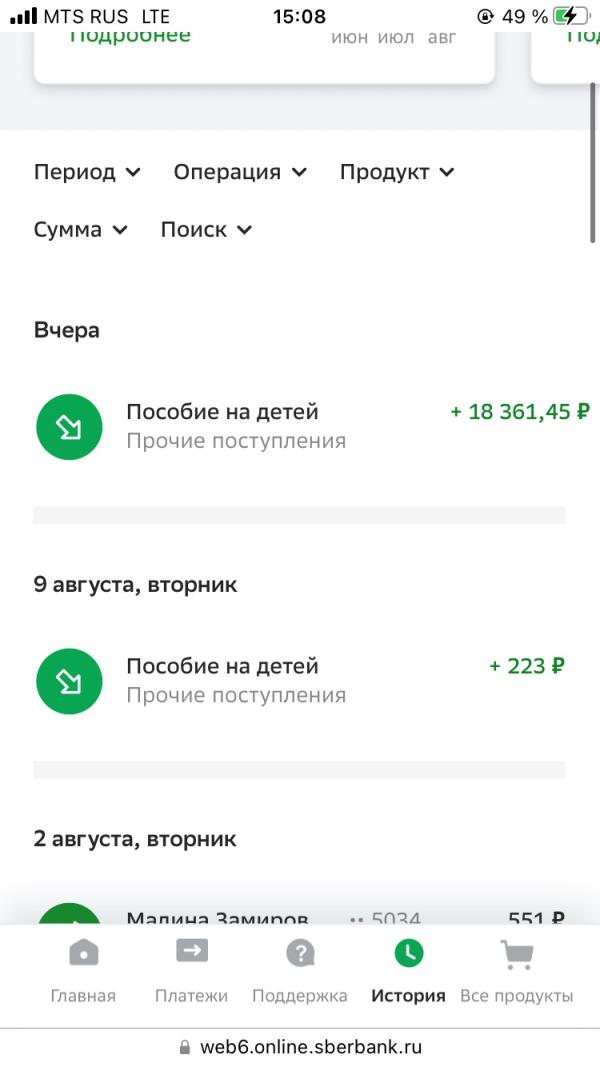Open the Поддержка question mark icon
The width and height of the screenshot is (600, 1066).
click(300, 953)
